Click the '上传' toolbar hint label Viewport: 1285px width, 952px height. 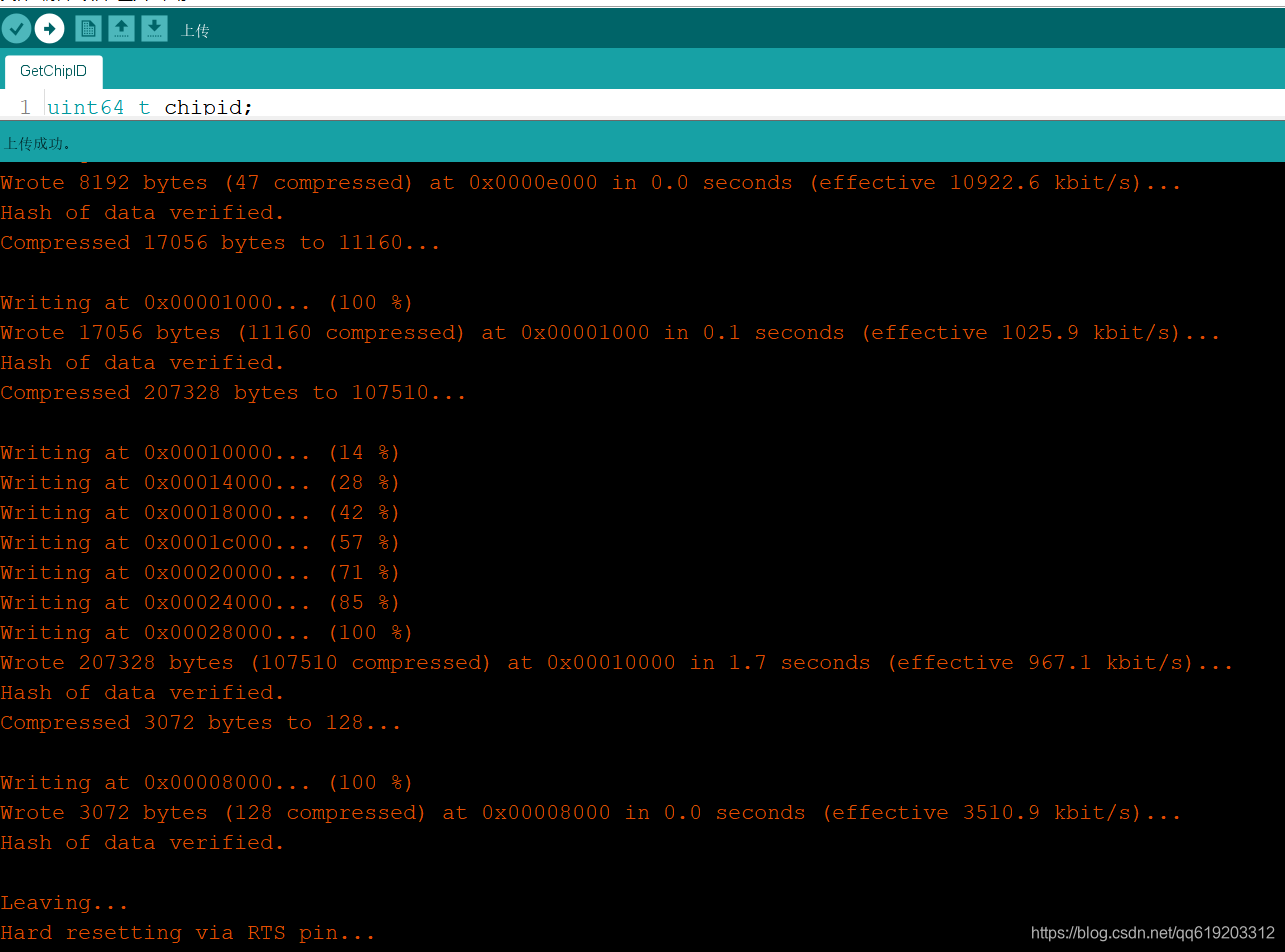[195, 31]
